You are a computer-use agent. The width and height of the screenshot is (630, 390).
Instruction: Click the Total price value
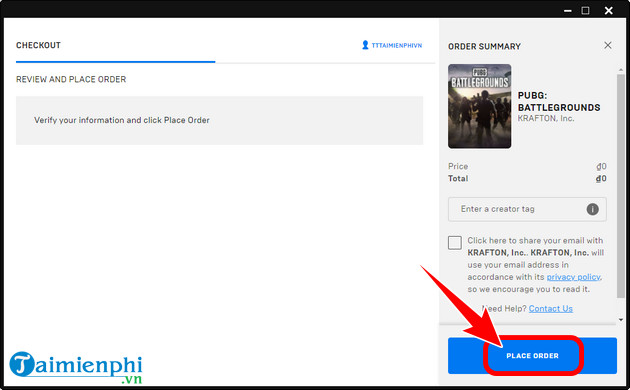601,178
